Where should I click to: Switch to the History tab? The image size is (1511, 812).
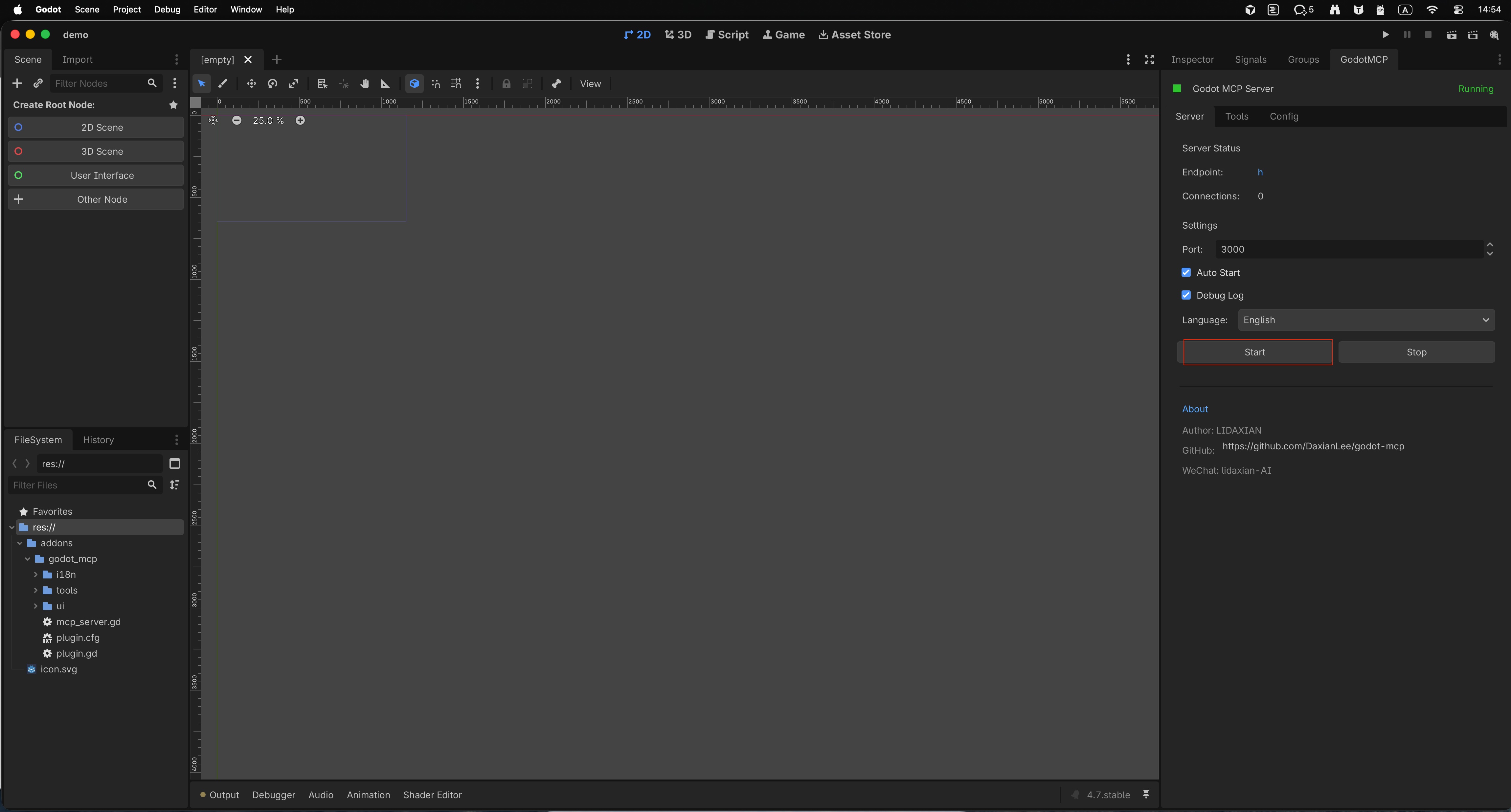(99, 440)
